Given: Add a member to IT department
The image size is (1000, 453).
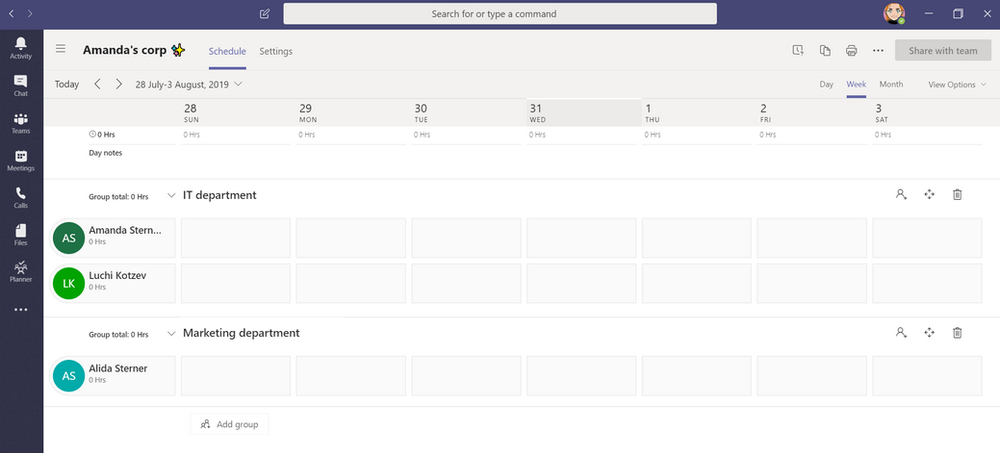Looking at the screenshot, I should 901,195.
